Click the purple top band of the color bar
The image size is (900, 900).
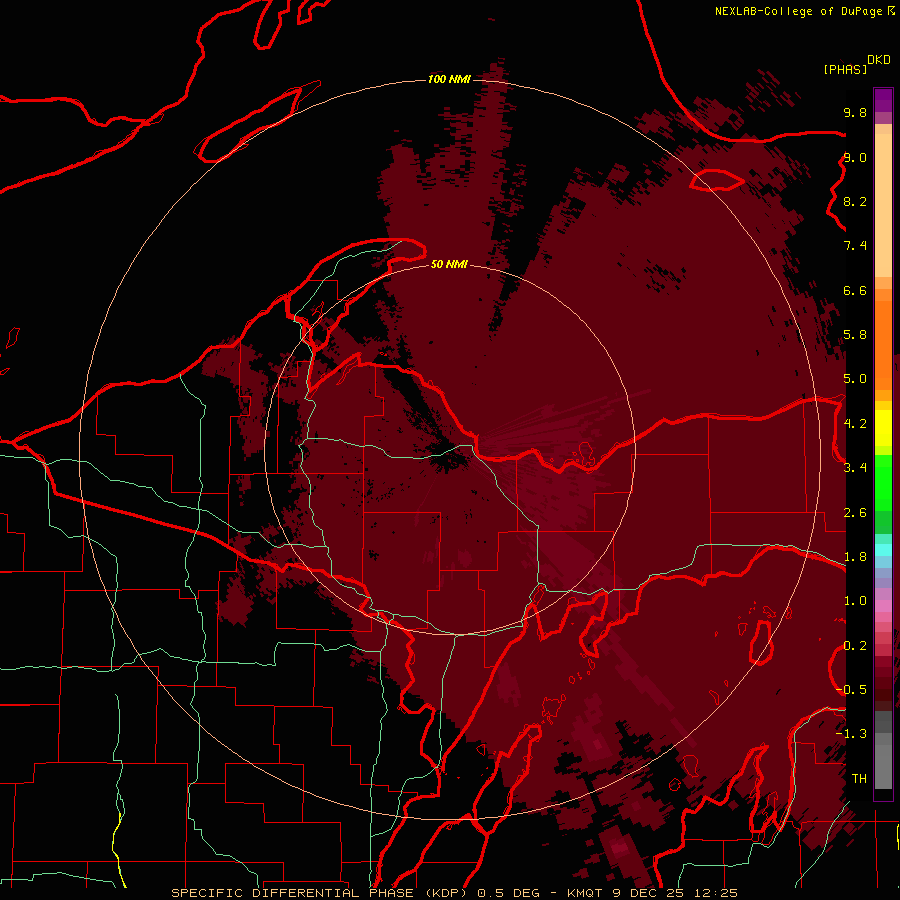(x=883, y=100)
